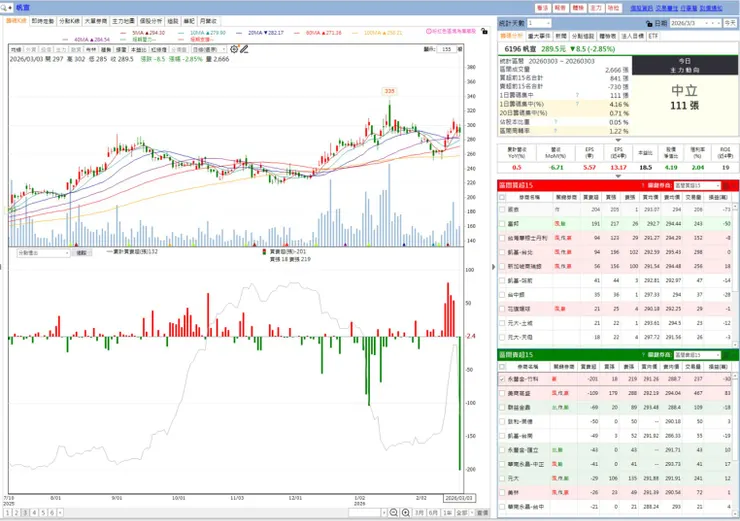Set chart range to 1年
This screenshot has height=521, width=740.
[x=447, y=513]
